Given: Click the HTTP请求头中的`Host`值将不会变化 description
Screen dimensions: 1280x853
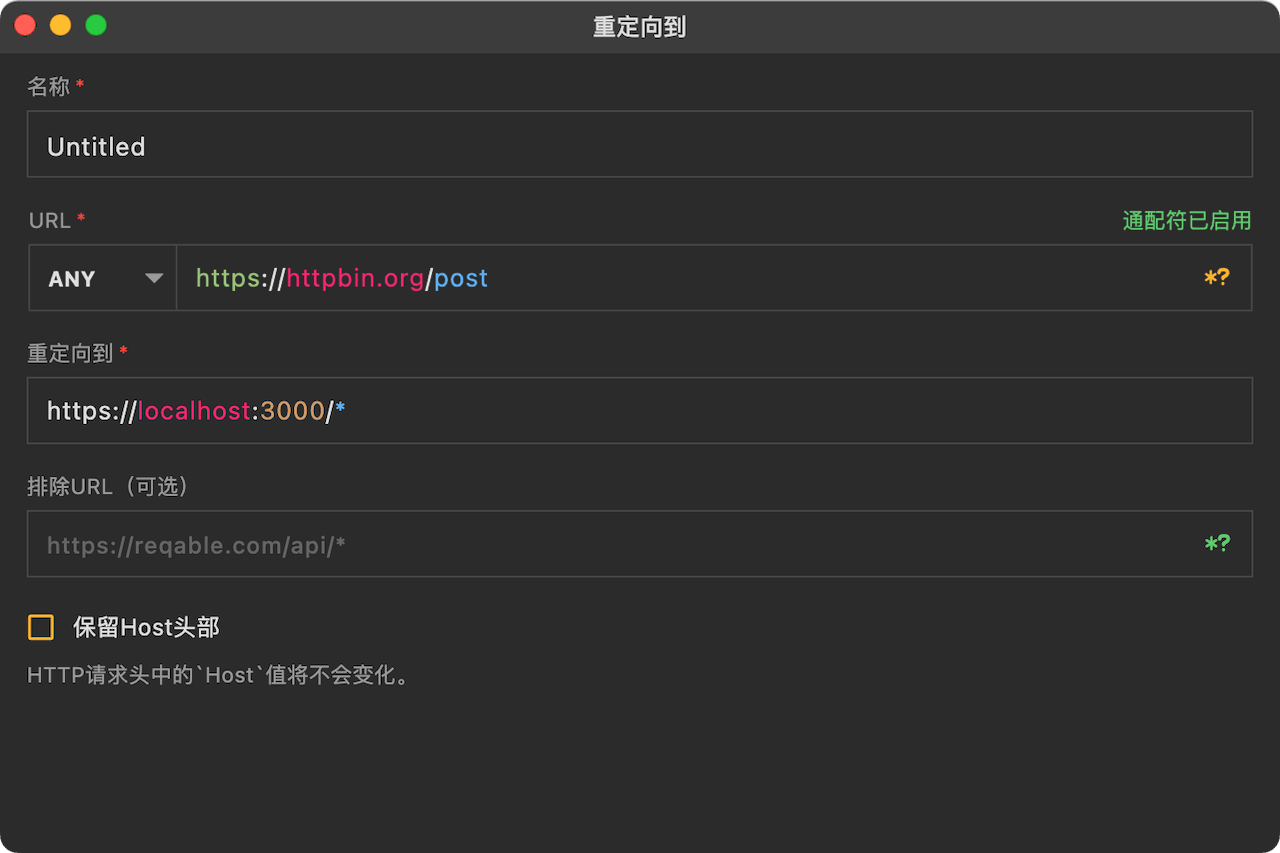Looking at the screenshot, I should click(x=219, y=675).
